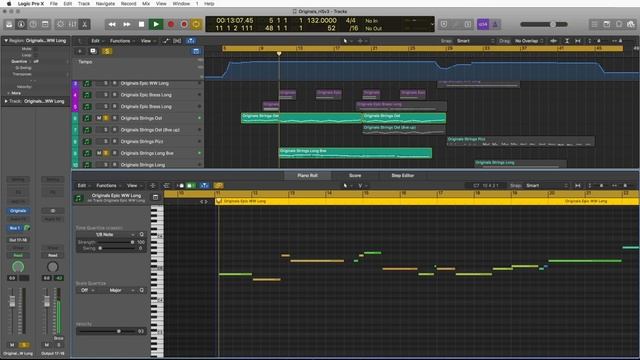This screenshot has width=640, height=360.
Task: Click the Originals Strings Long 8ve track icon
Action: coord(87,153)
